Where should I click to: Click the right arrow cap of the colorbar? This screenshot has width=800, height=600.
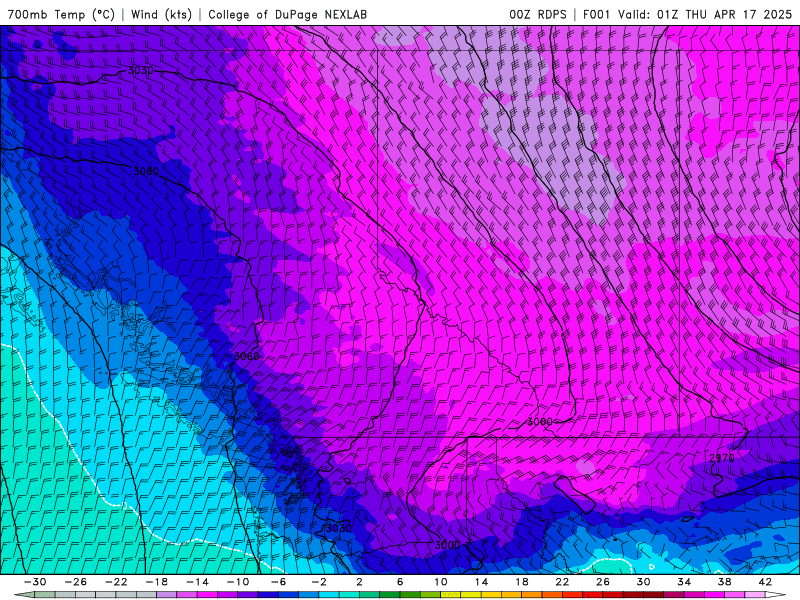pyautogui.click(x=776, y=595)
